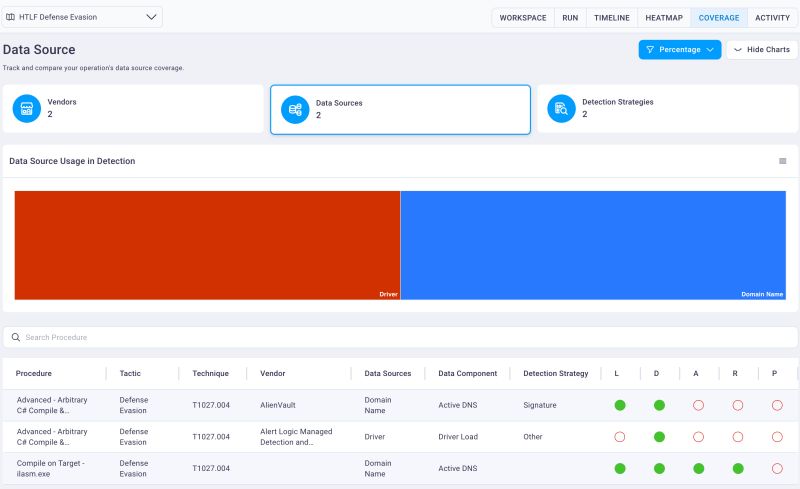Image resolution: width=800 pixels, height=489 pixels.
Task: Click the R column header
Action: [x=735, y=374]
